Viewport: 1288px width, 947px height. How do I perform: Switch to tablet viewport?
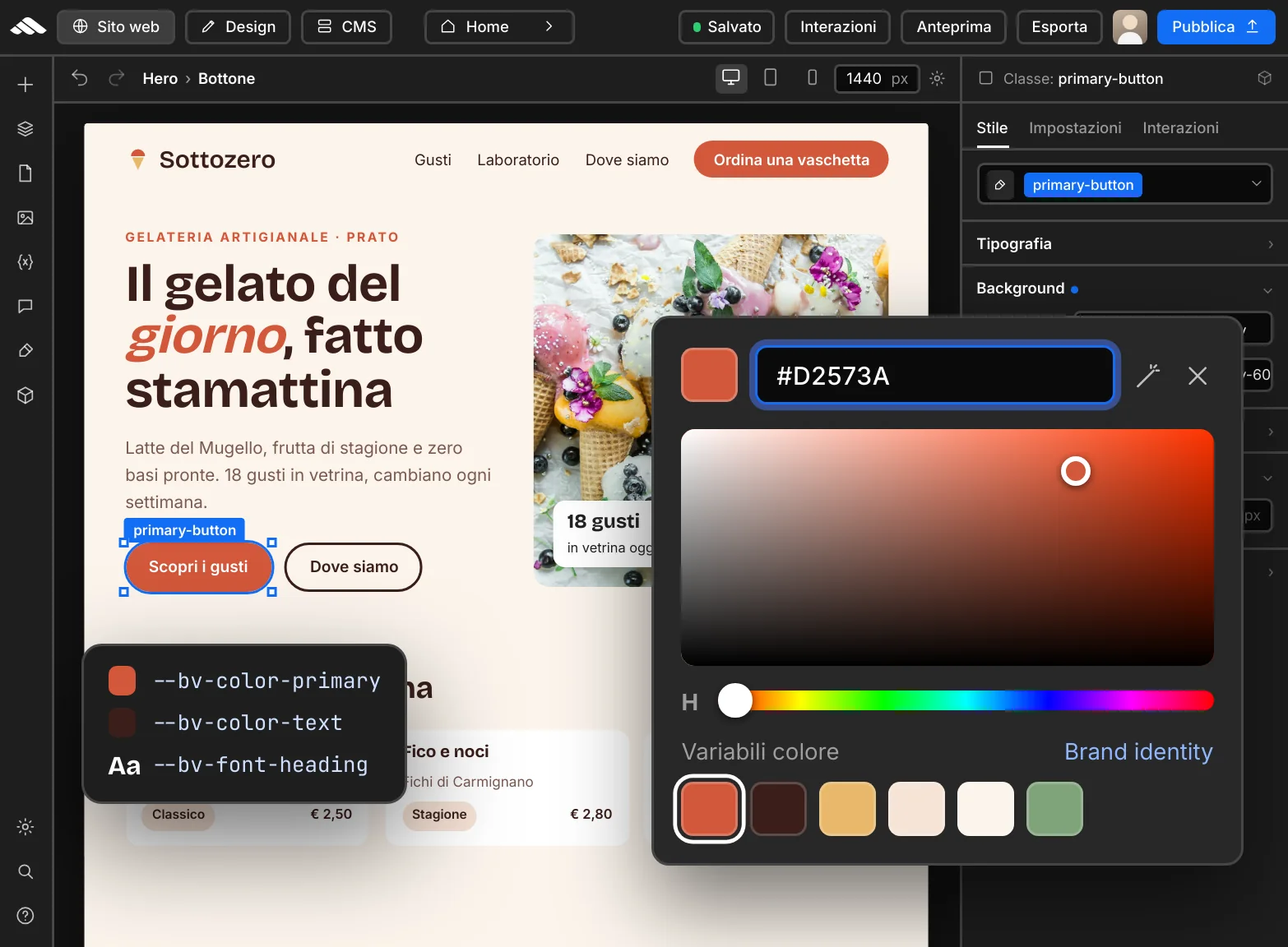coord(771,78)
